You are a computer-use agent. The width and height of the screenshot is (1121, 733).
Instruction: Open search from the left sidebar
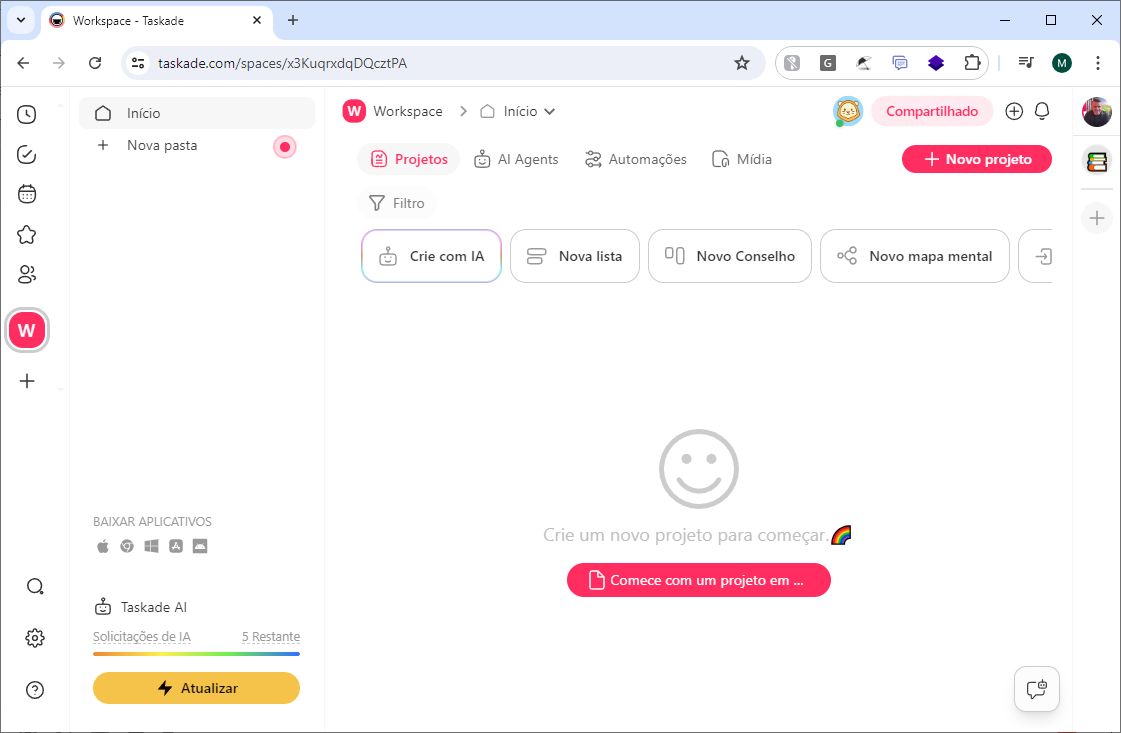(34, 587)
